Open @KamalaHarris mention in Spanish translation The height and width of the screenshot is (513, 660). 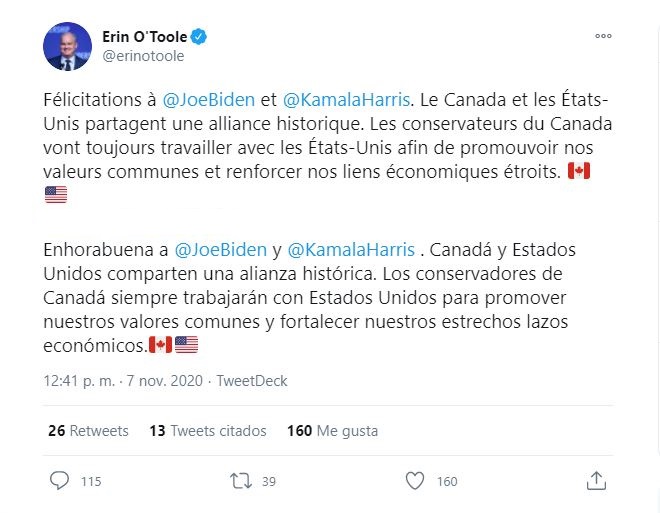click(x=351, y=250)
